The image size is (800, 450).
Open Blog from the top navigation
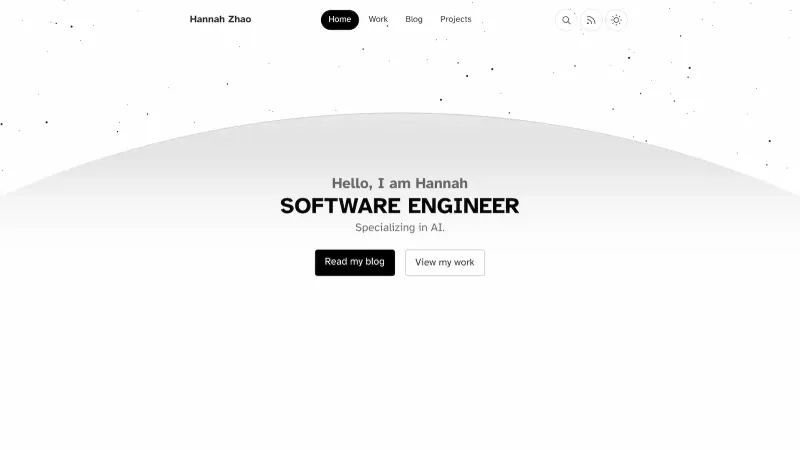[x=414, y=20]
